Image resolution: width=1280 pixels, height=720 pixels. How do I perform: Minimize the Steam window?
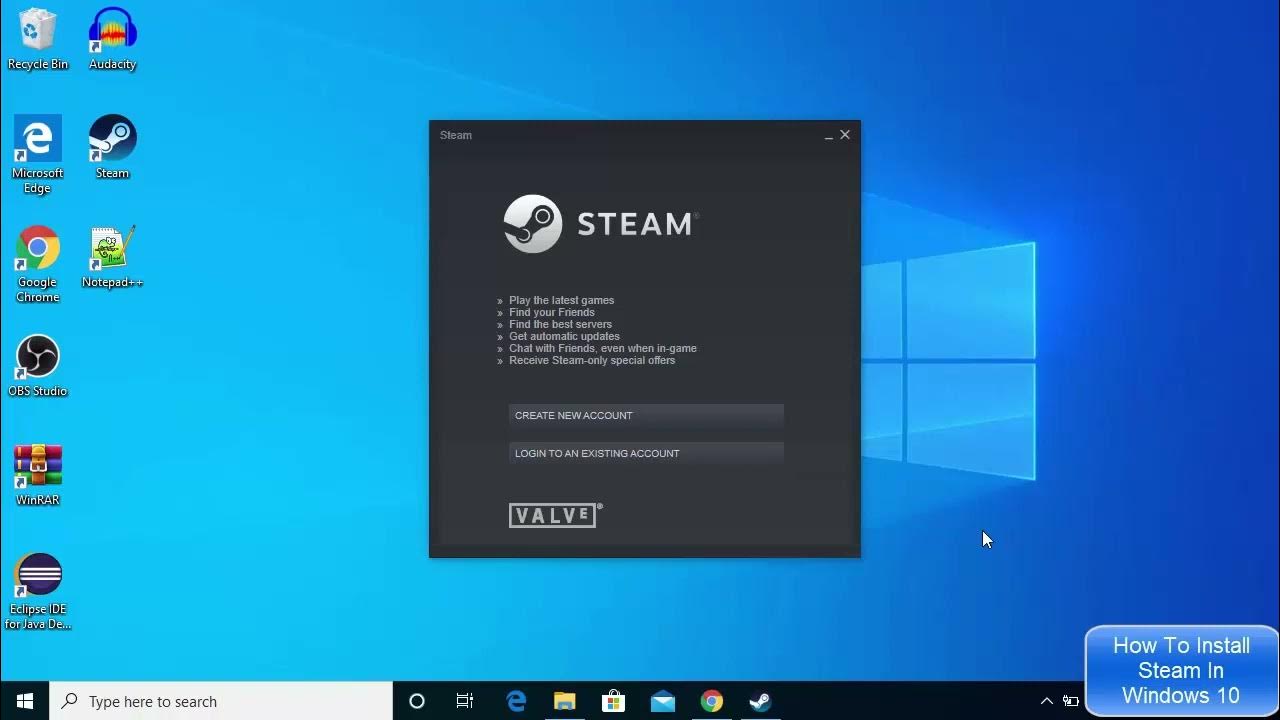[x=828, y=135]
